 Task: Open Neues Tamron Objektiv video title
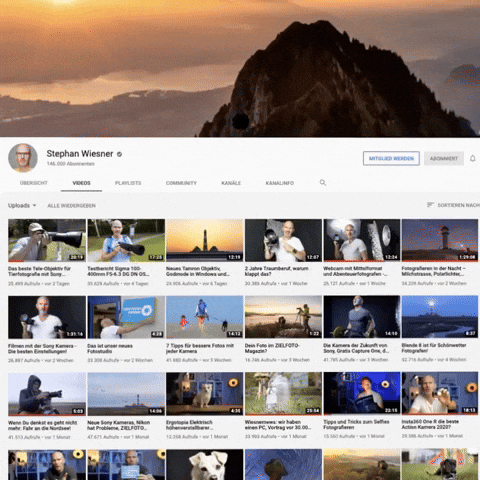click(198, 271)
